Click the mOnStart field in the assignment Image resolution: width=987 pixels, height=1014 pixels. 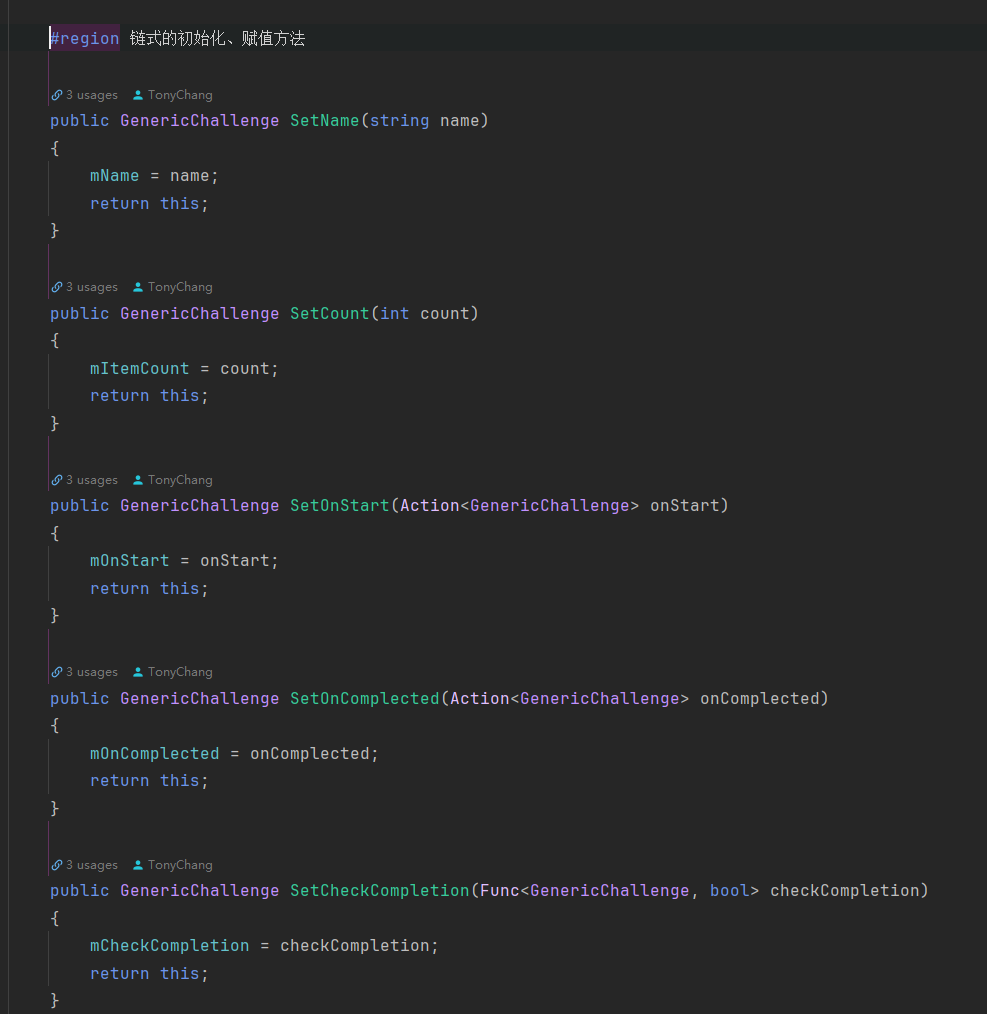coord(129,561)
